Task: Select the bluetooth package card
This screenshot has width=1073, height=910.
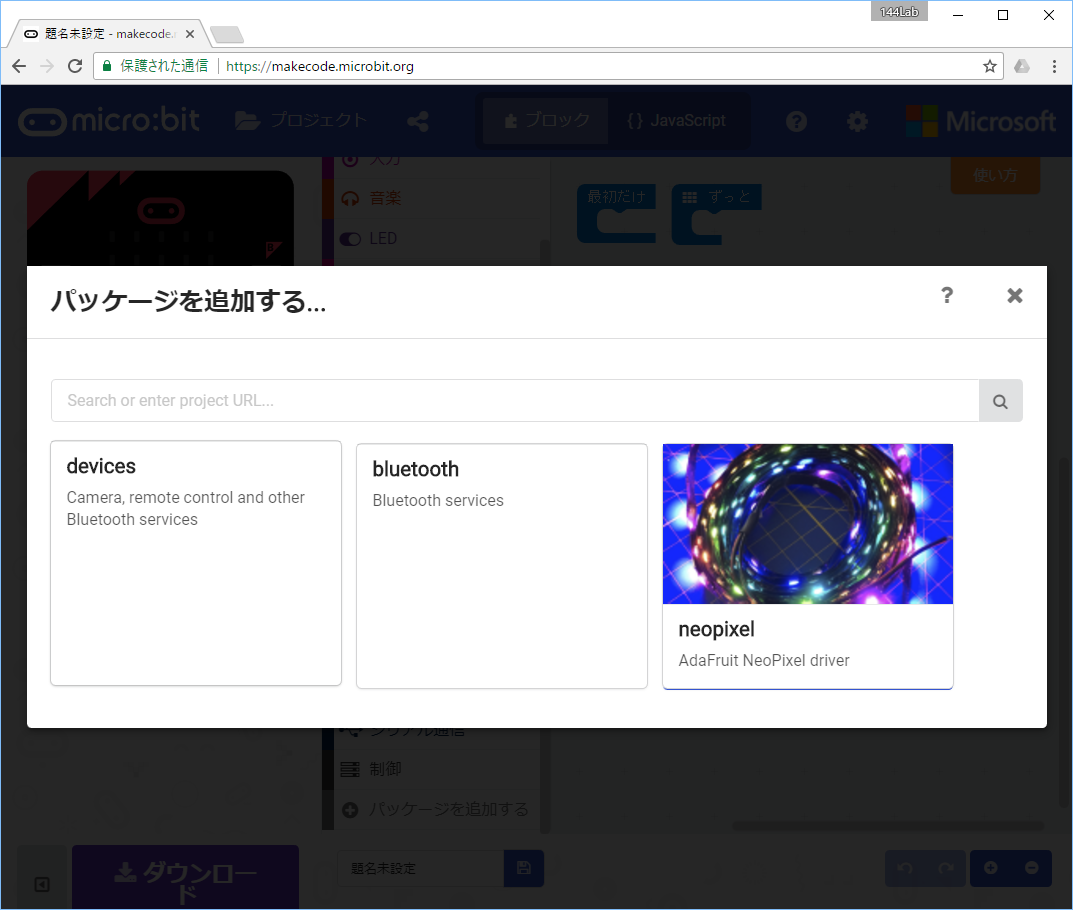Action: (501, 565)
